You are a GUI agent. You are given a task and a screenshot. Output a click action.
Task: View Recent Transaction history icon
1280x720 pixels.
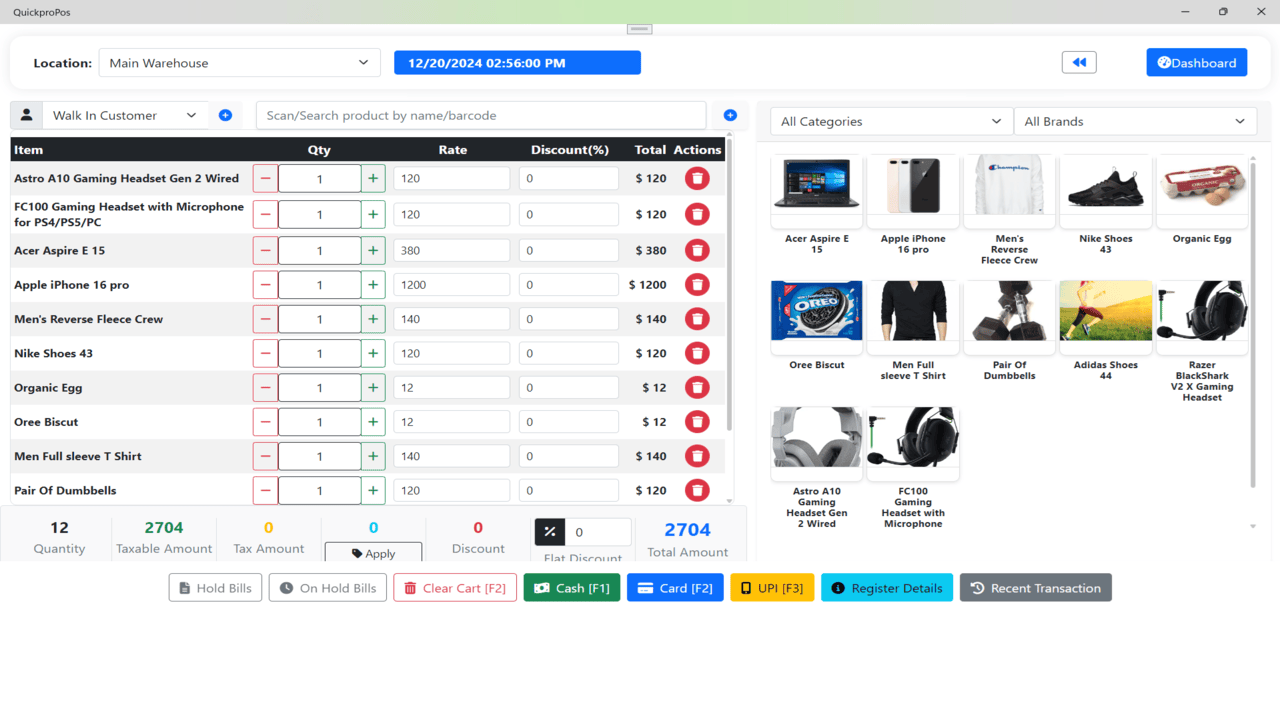(x=1035, y=587)
